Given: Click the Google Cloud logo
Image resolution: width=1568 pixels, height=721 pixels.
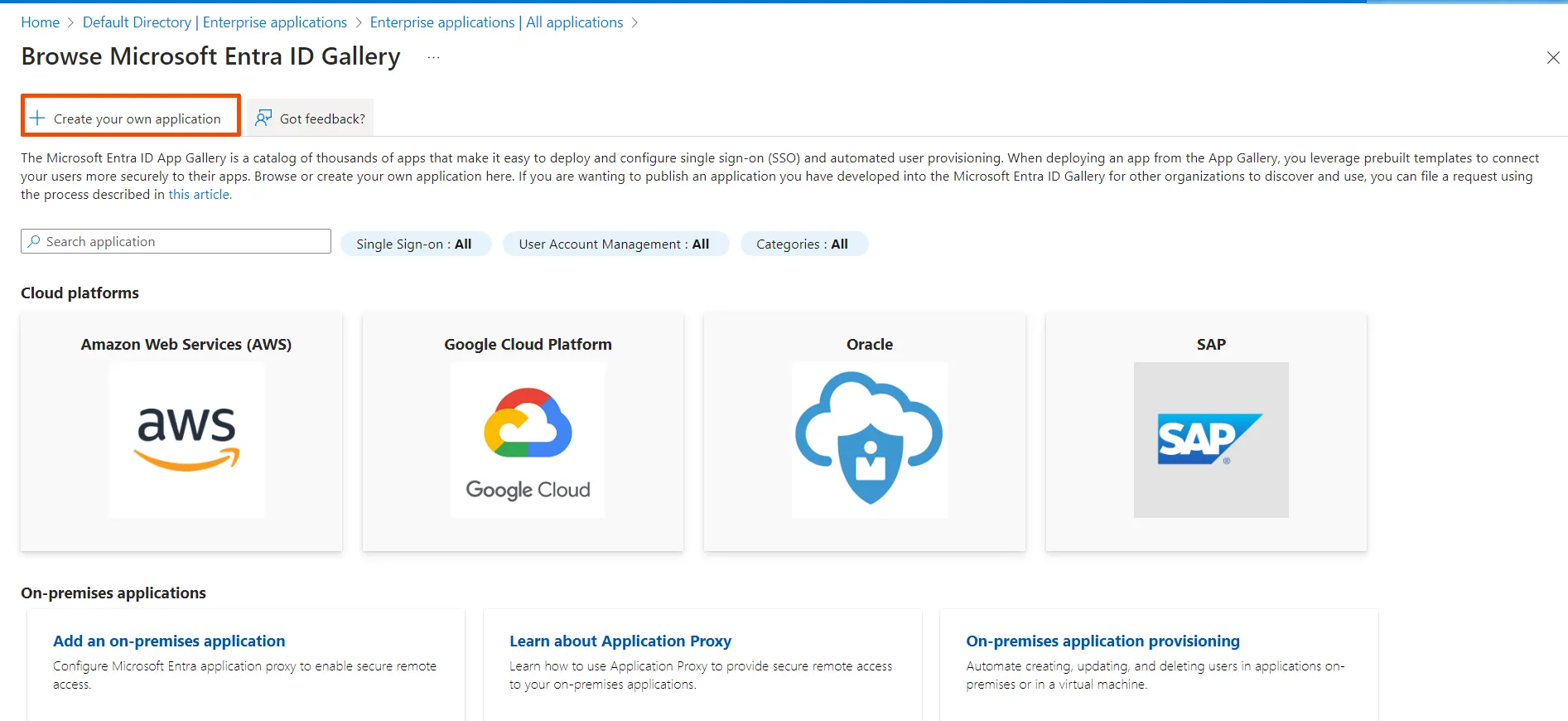Looking at the screenshot, I should click(x=528, y=440).
